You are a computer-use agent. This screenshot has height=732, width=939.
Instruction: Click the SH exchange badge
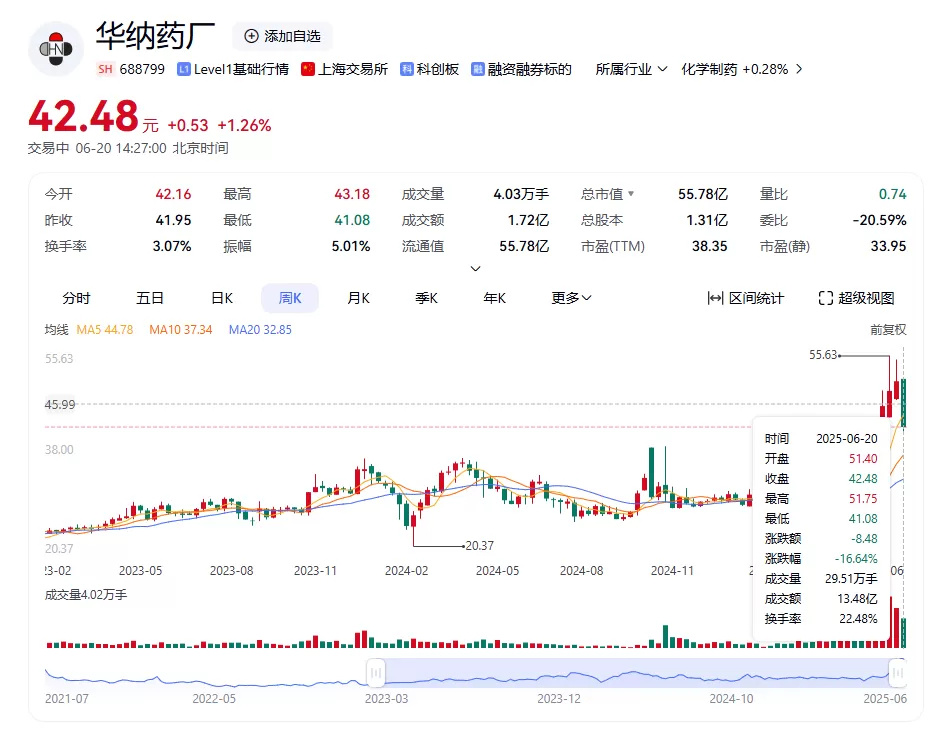(105, 69)
